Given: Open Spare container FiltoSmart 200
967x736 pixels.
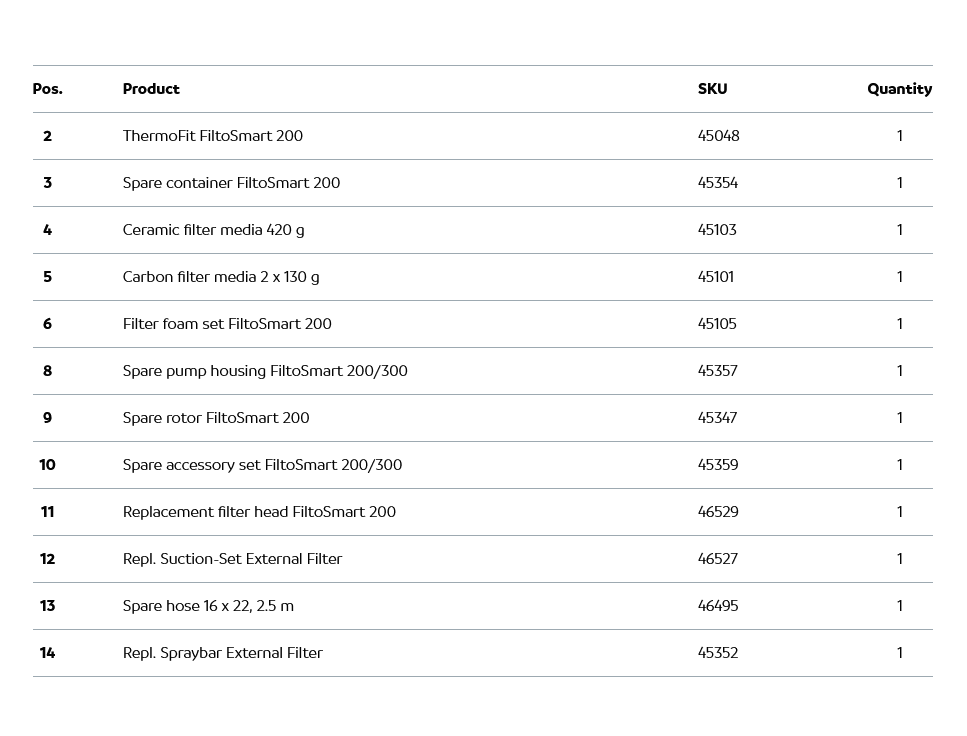Looking at the screenshot, I should pyautogui.click(x=231, y=183).
